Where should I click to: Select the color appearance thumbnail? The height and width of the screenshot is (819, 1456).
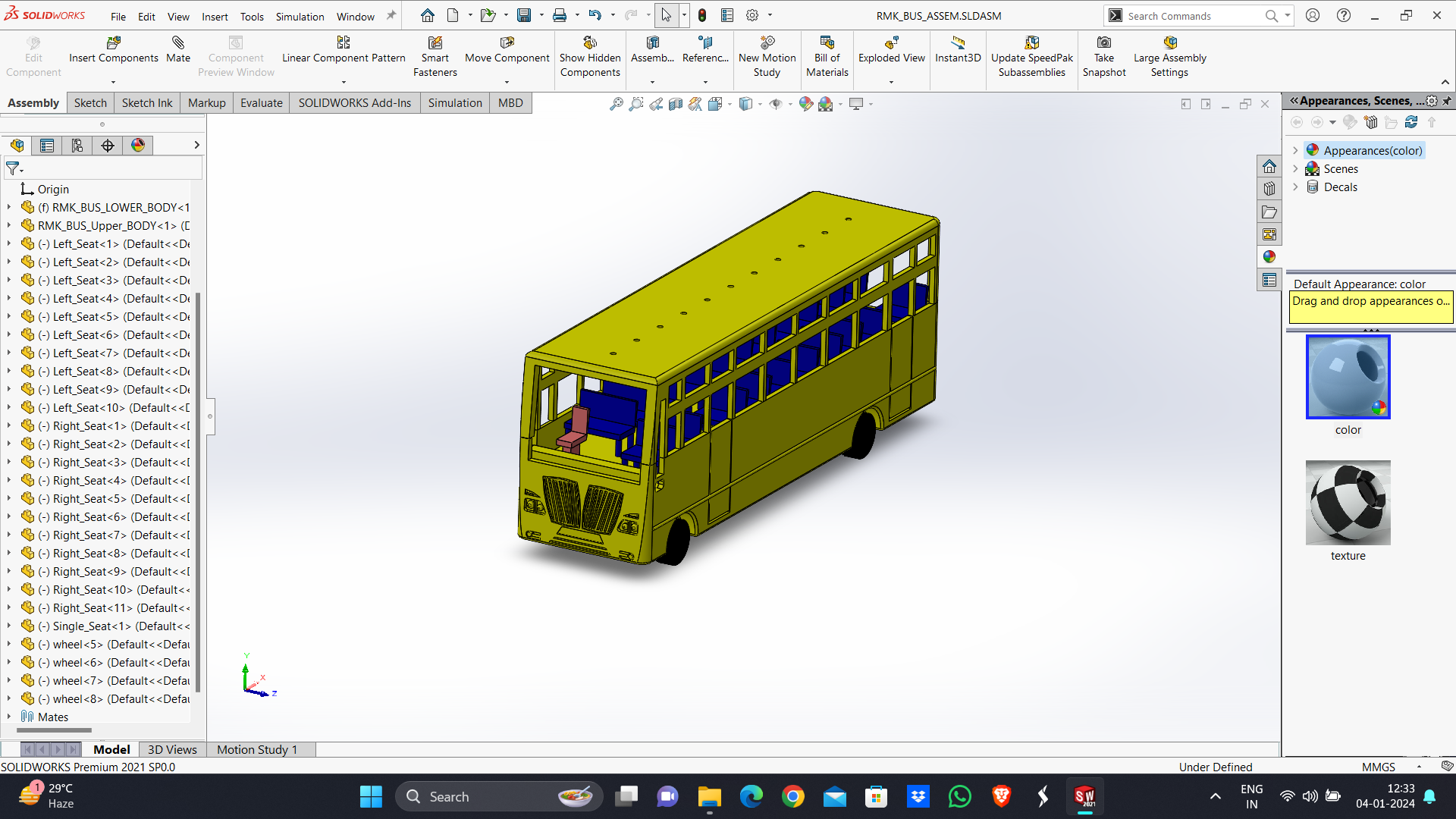point(1348,377)
